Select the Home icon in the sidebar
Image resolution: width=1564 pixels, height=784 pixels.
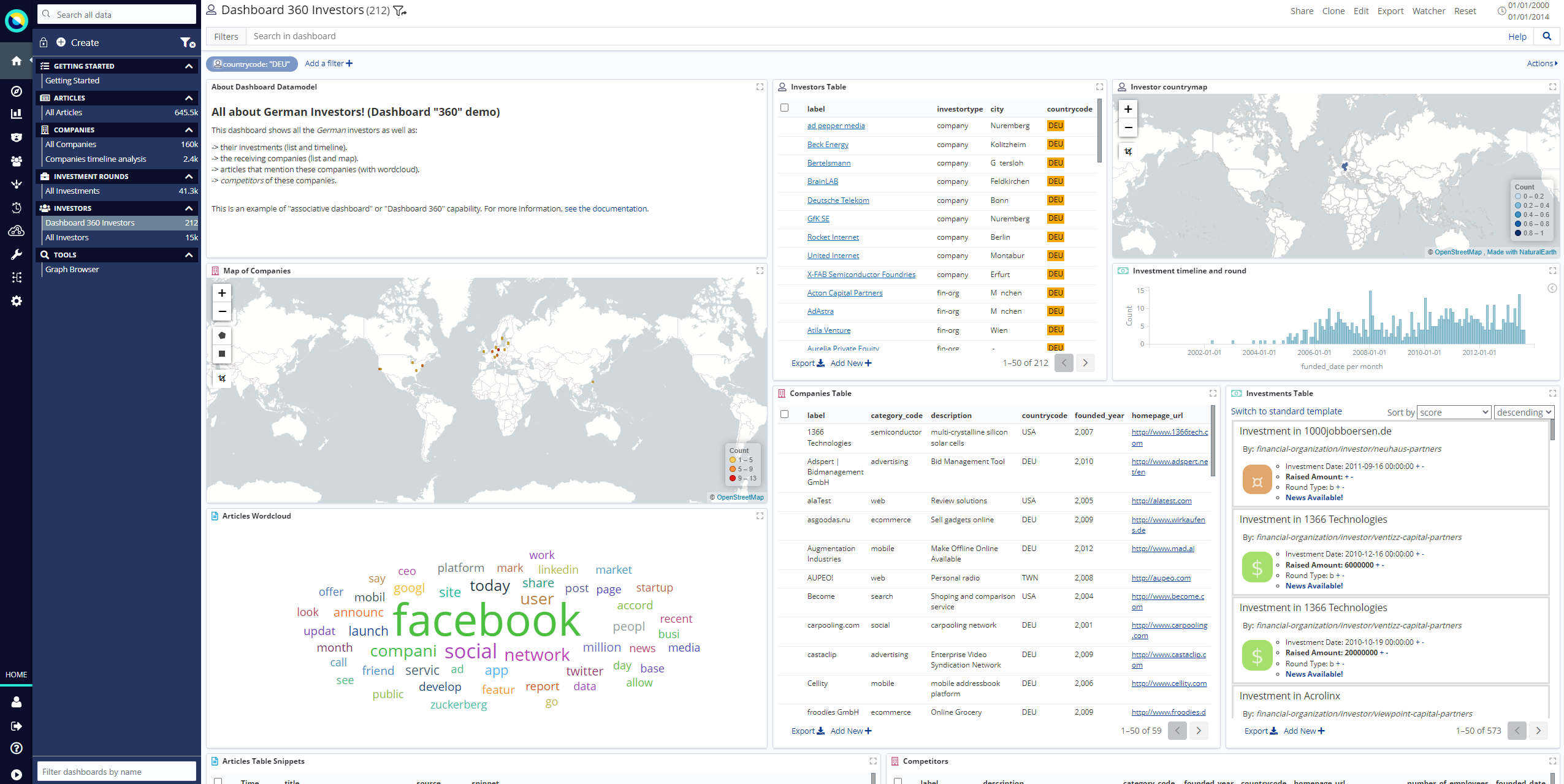(17, 60)
